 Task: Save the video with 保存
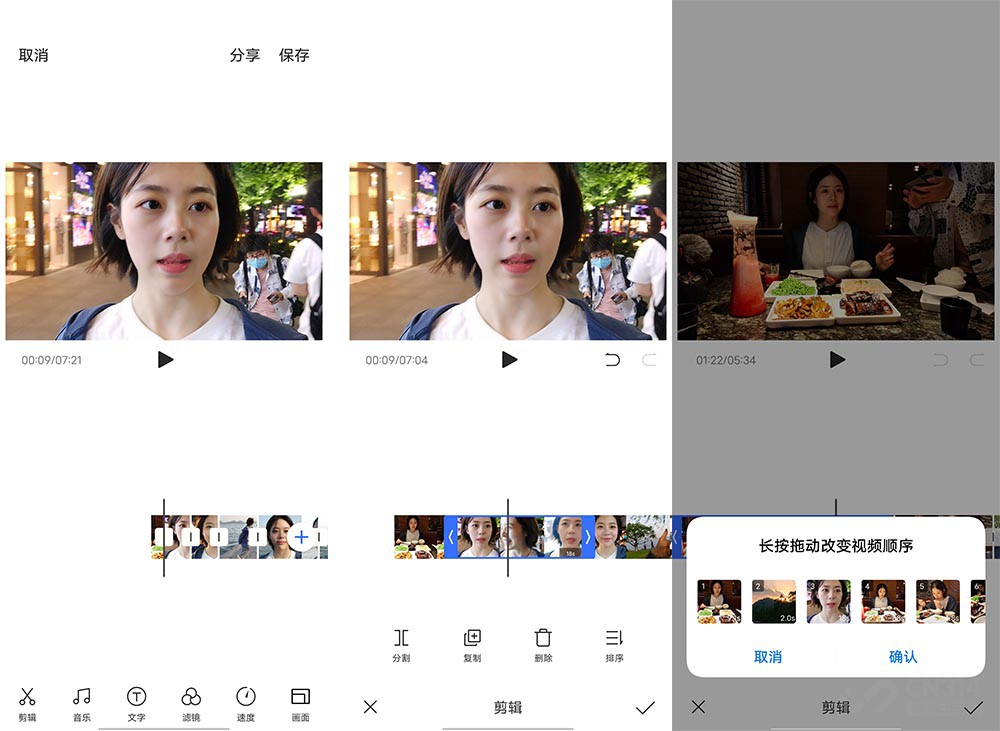point(296,55)
